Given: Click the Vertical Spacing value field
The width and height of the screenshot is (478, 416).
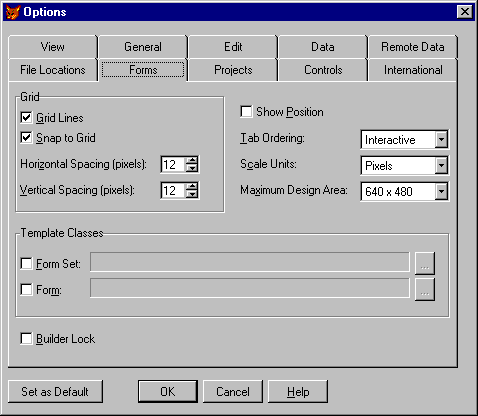Looking at the screenshot, I should pyautogui.click(x=173, y=190).
